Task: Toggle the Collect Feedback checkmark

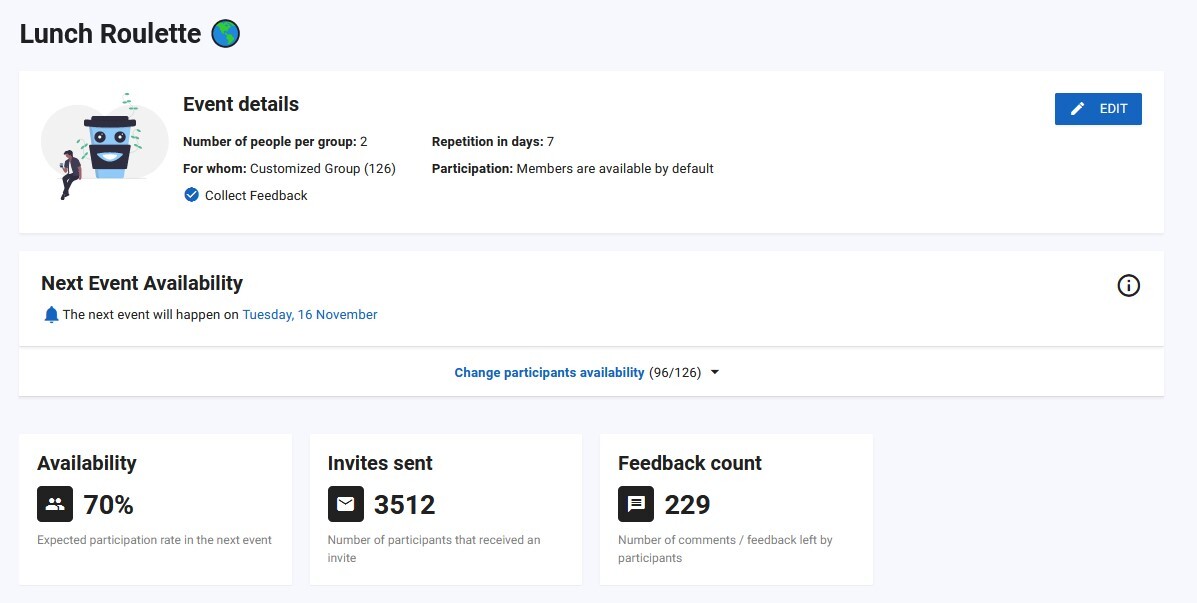Action: tap(192, 195)
